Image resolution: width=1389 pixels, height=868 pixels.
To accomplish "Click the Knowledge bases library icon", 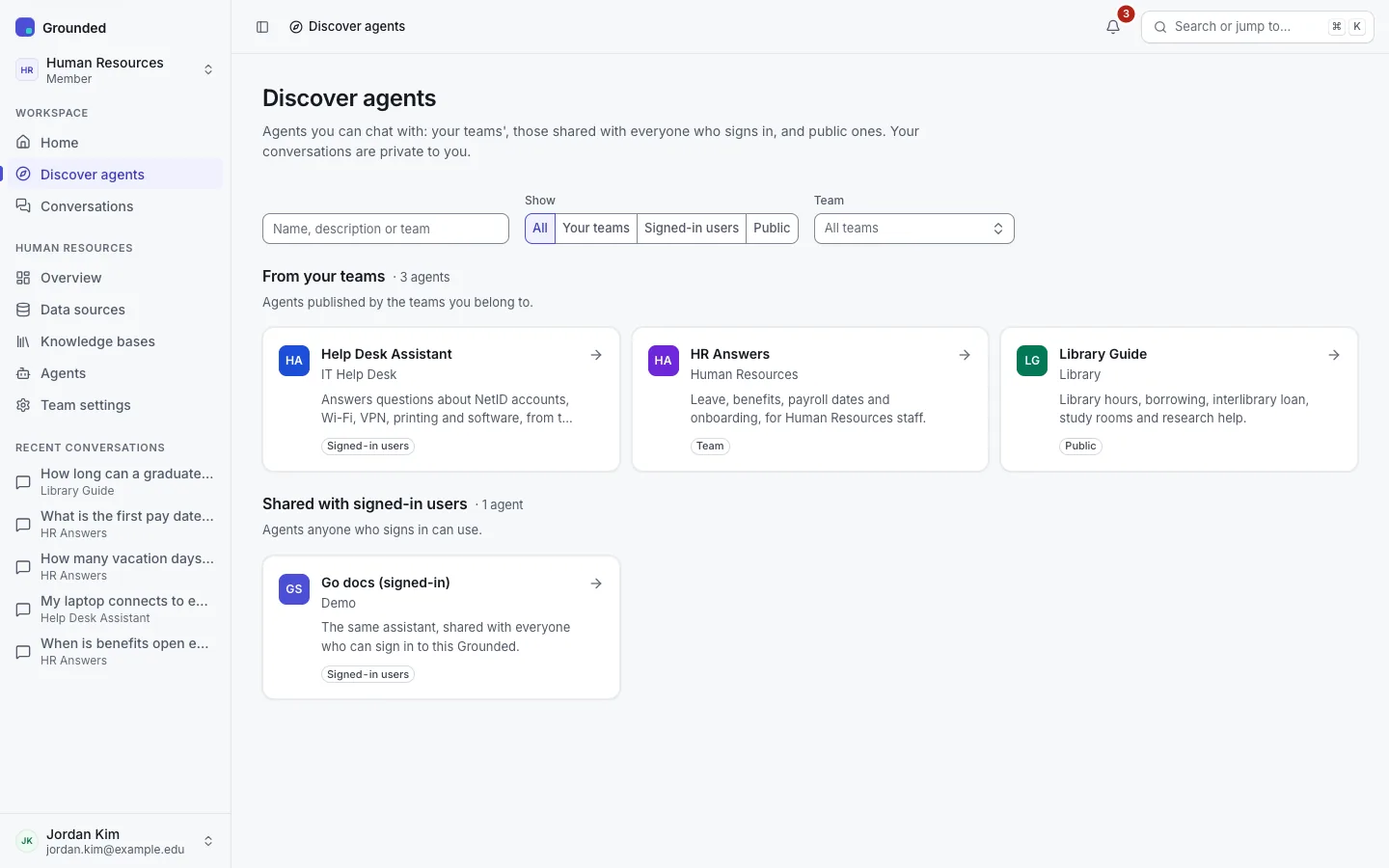I will (23, 340).
